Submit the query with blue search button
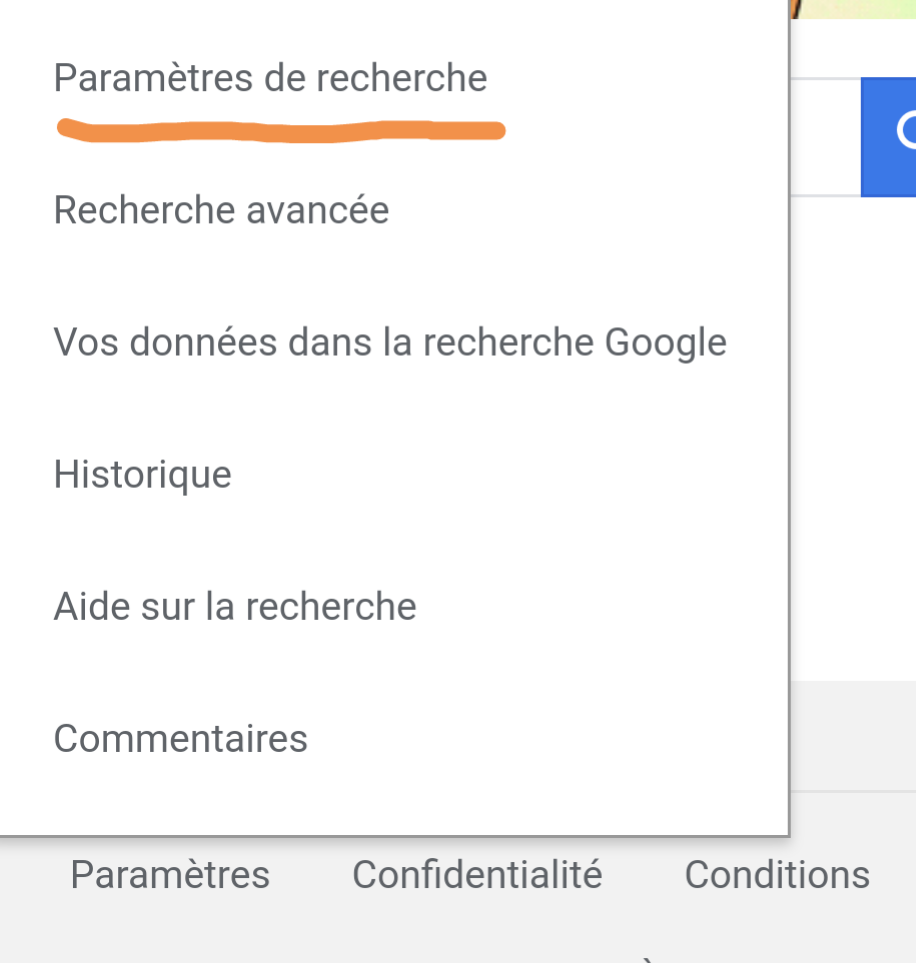The image size is (916, 963). tap(888, 137)
